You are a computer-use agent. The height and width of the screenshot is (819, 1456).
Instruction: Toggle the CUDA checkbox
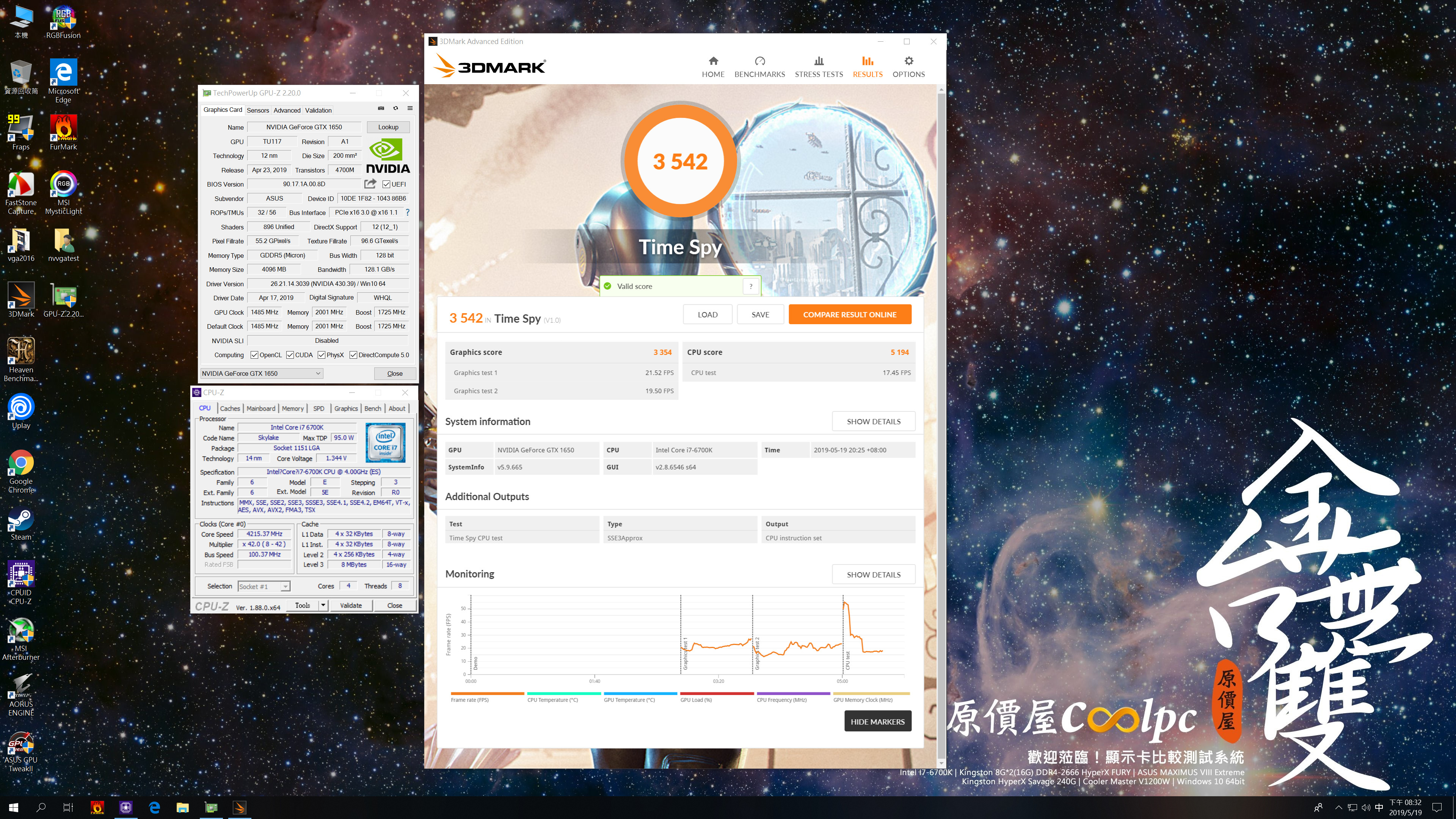pyautogui.click(x=290, y=355)
